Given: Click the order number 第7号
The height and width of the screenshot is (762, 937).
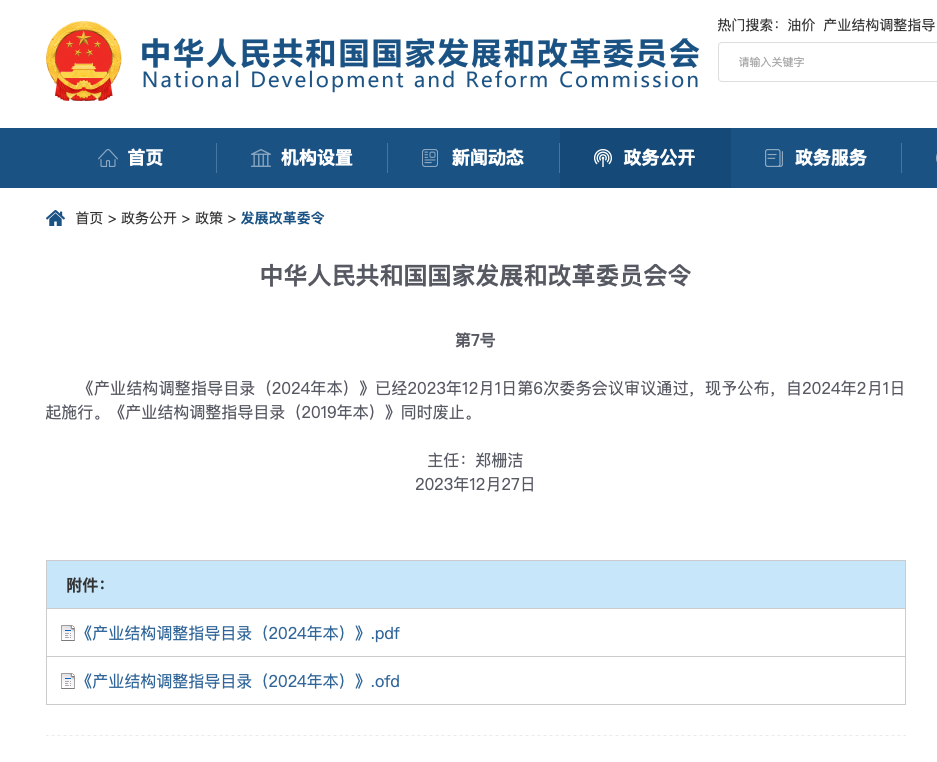Looking at the screenshot, I should (475, 340).
